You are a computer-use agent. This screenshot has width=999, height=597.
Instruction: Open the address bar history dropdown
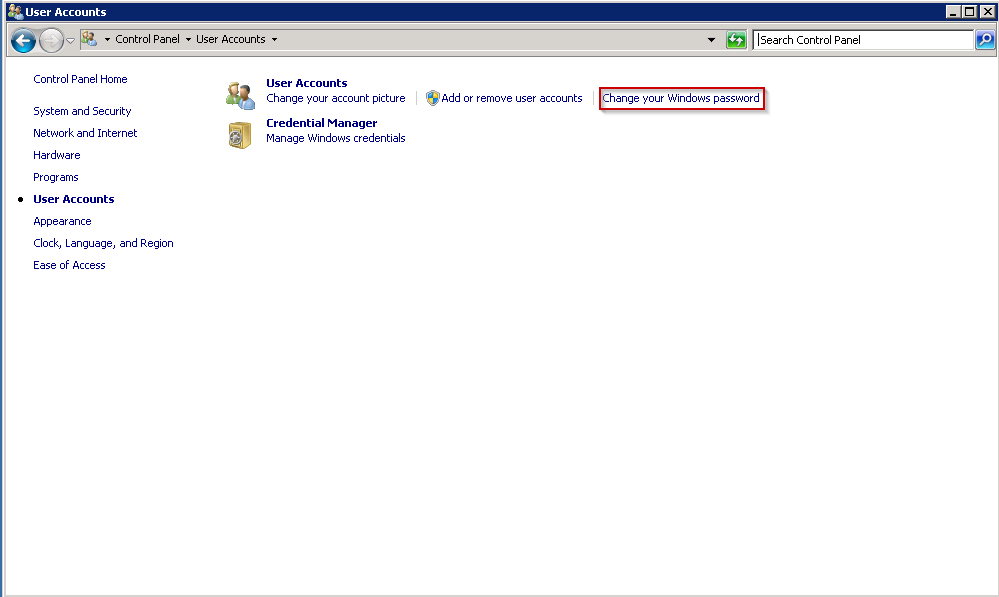pyautogui.click(x=710, y=39)
